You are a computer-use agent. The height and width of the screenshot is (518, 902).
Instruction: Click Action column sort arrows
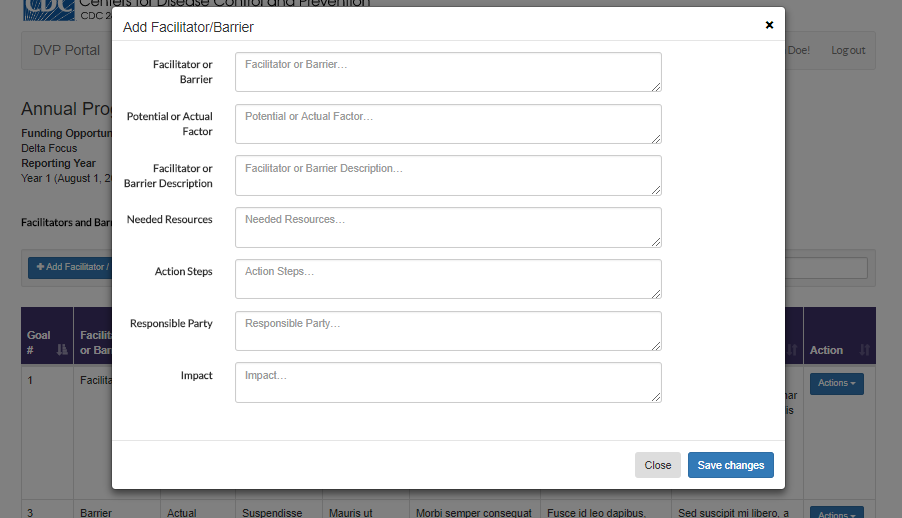click(865, 350)
